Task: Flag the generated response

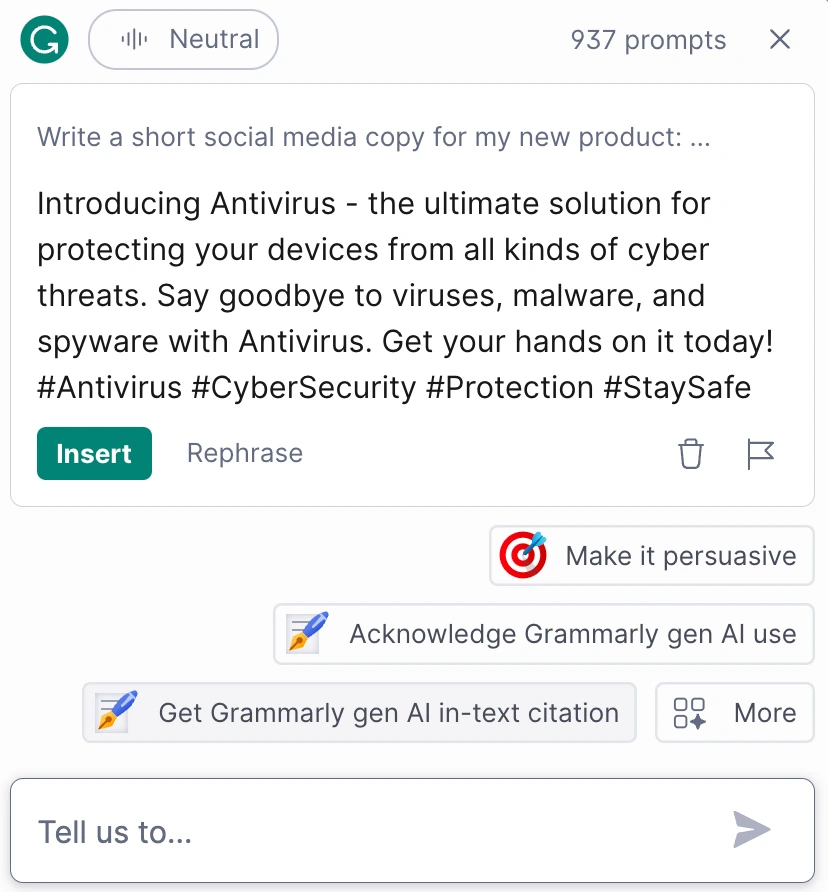Action: tap(760, 454)
